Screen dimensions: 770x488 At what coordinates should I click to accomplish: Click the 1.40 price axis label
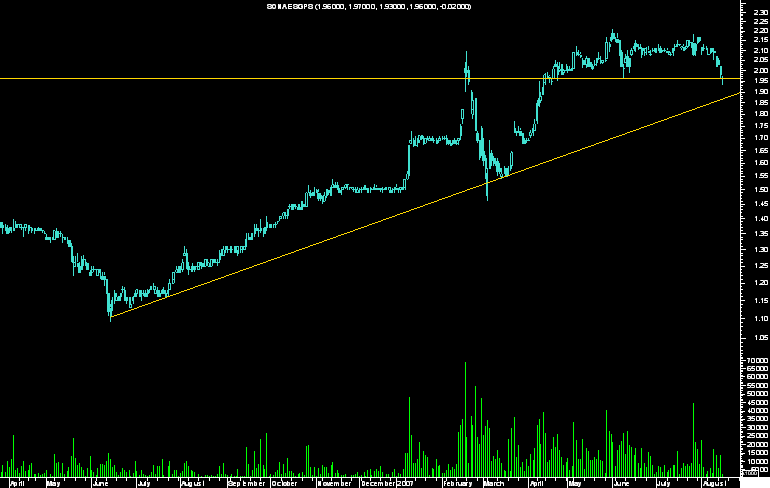click(x=760, y=219)
